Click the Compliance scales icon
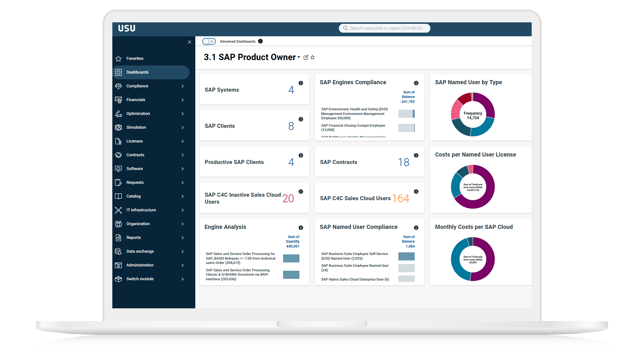640x360 pixels. click(x=118, y=86)
